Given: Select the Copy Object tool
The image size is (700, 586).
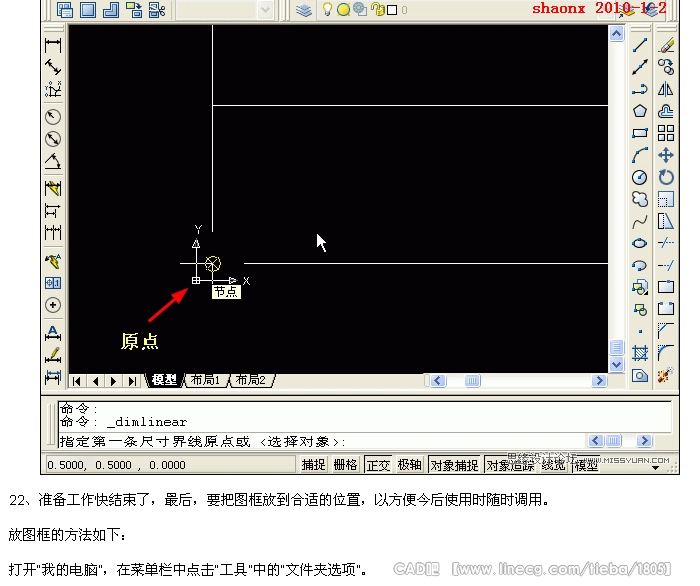Looking at the screenshot, I should click(666, 67).
